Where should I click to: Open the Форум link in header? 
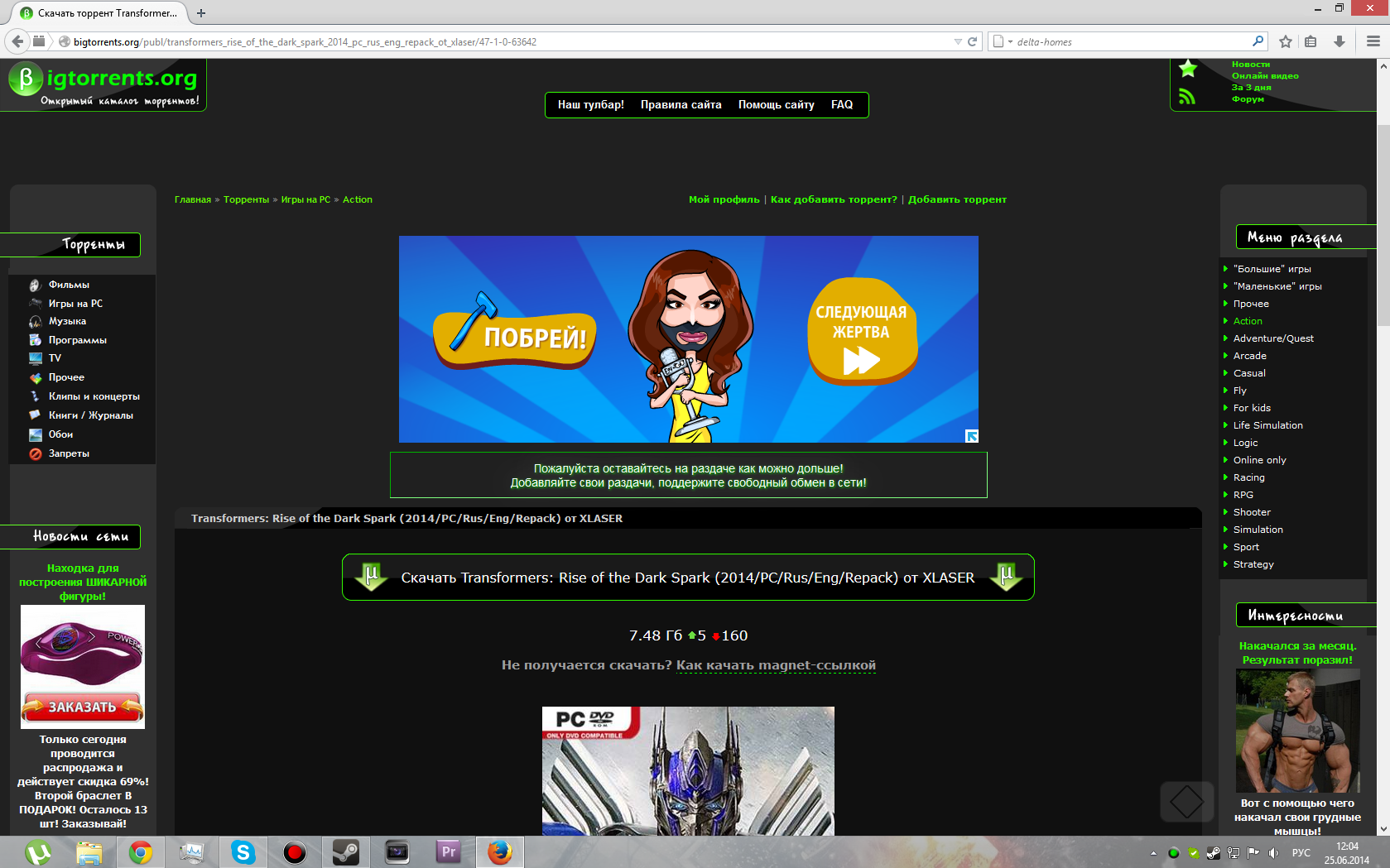[1248, 99]
